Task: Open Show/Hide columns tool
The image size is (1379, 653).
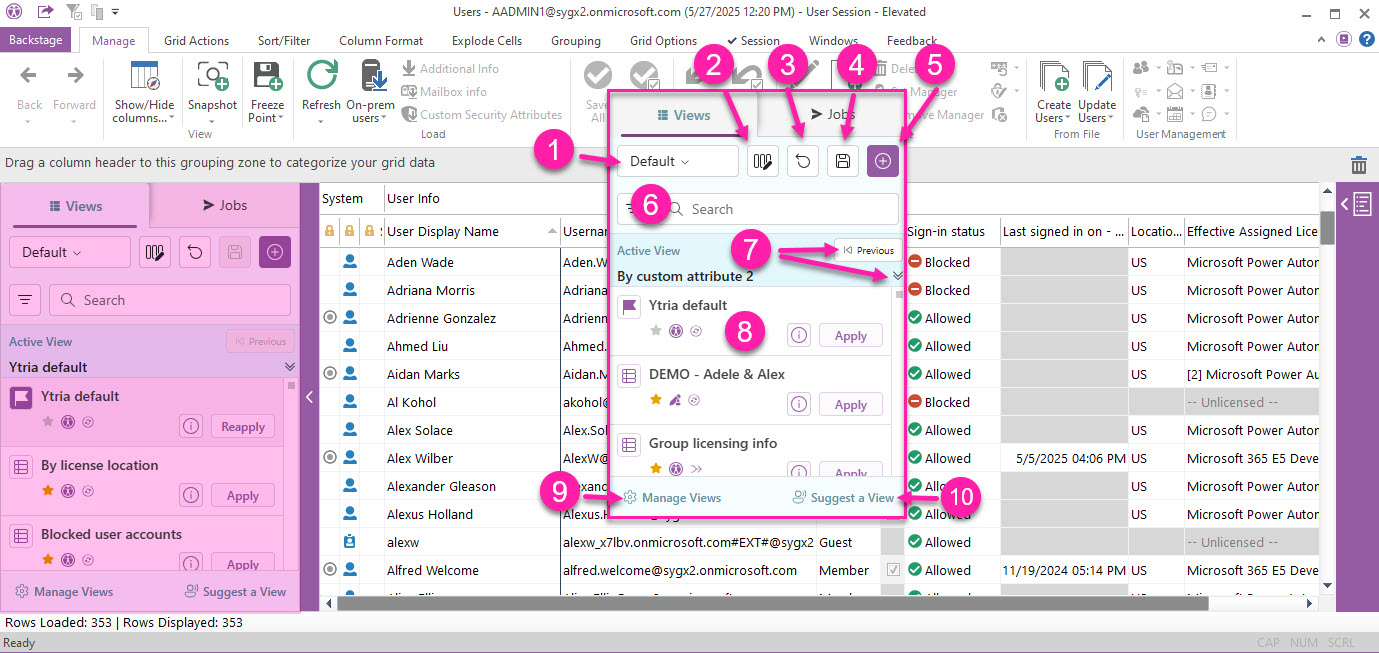Action: (143, 78)
